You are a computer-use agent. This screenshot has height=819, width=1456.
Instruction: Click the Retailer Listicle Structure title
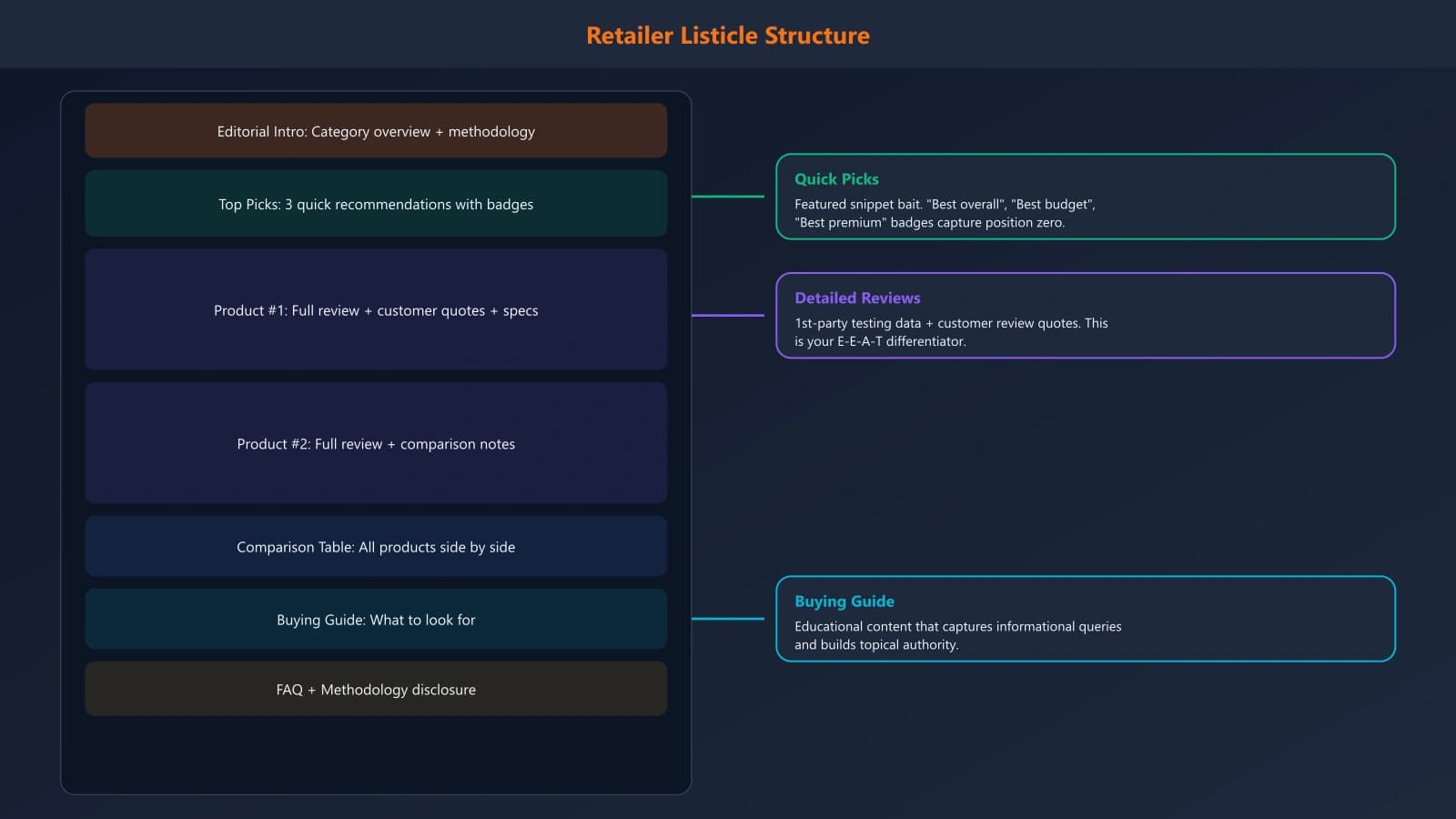728,35
